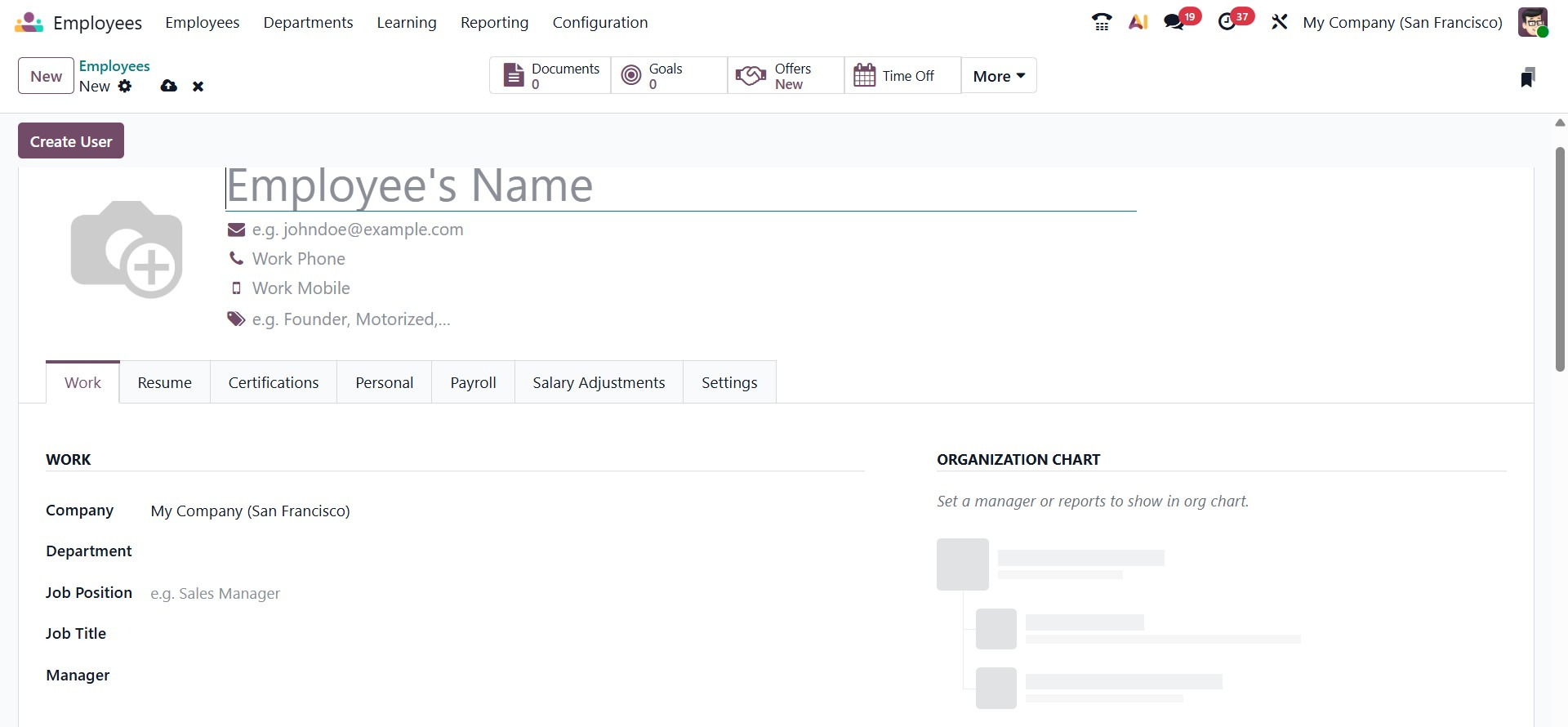Switch to the Settings tab

tap(729, 382)
